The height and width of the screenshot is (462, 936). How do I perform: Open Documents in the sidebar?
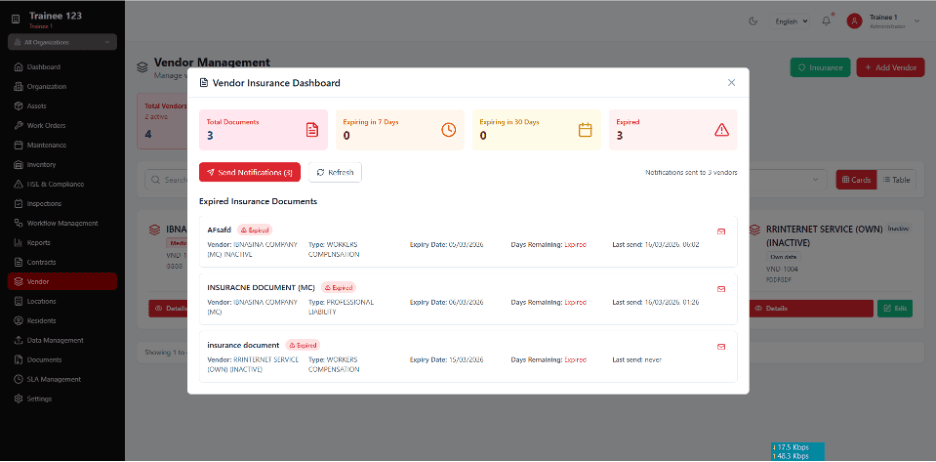[62, 360]
